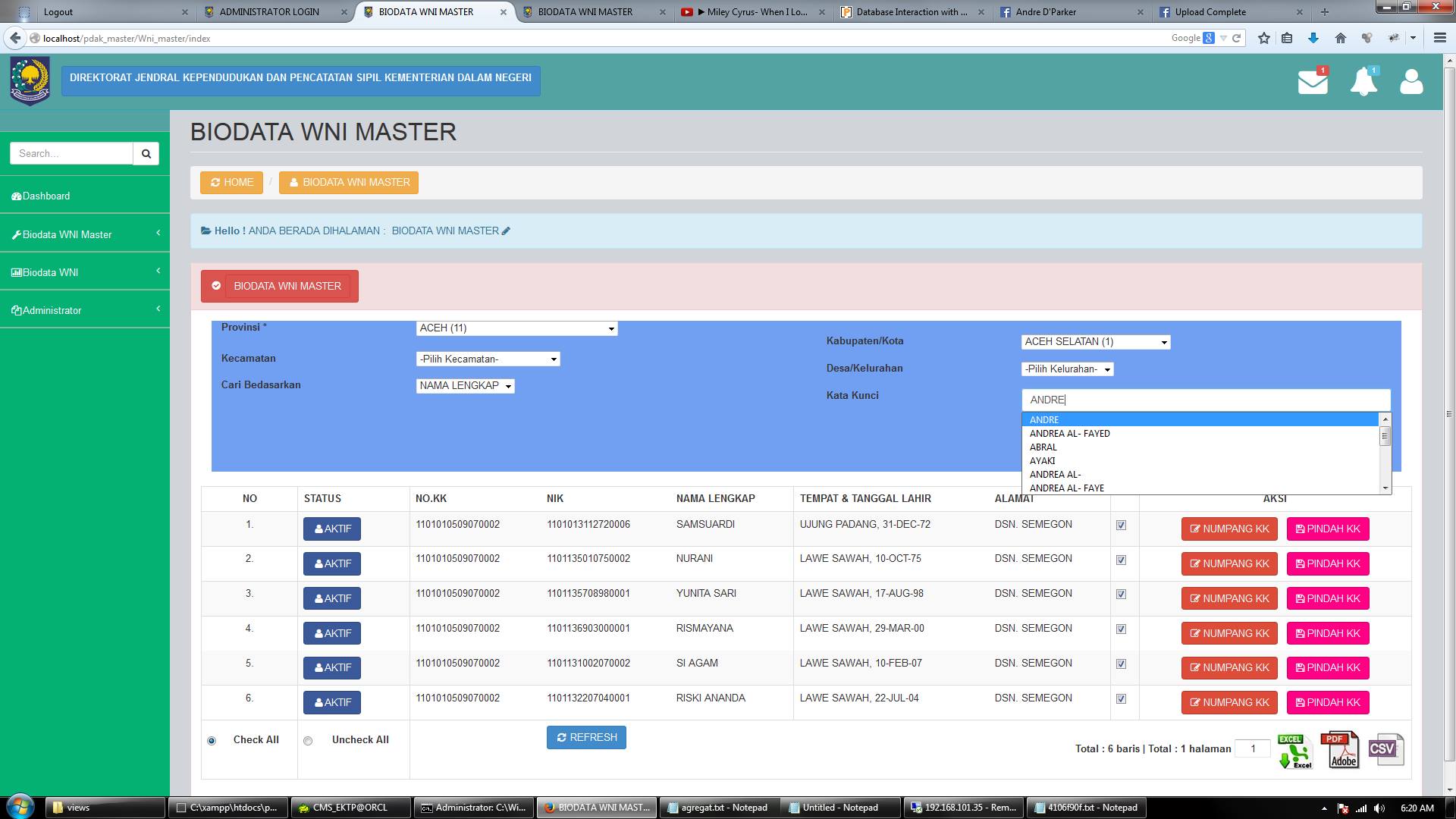Open the Provinsi ACEH dropdown
Viewport: 1456px width, 819px height.
point(516,328)
